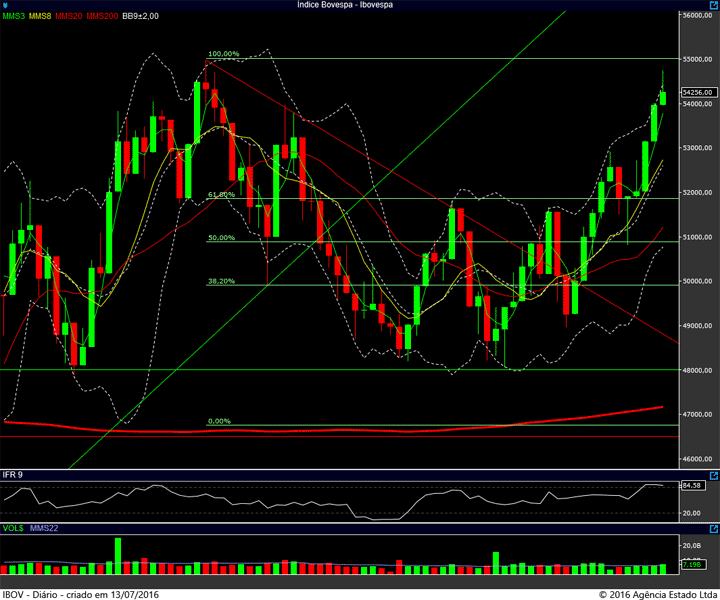Click the volume panel pop-out icon
Viewport: 720px width, 600px height.
pyautogui.click(x=714, y=529)
